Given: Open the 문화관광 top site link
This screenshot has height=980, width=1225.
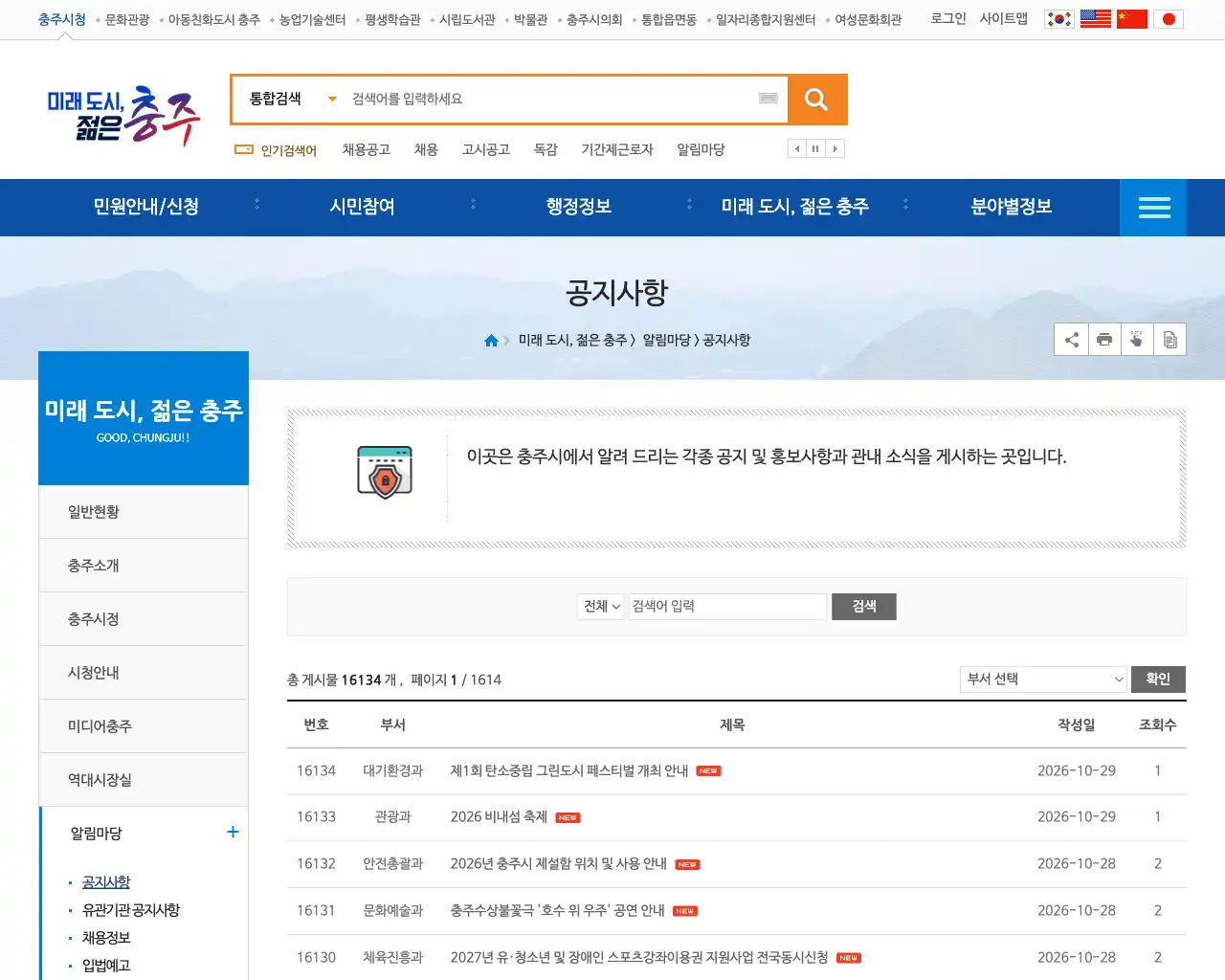Looking at the screenshot, I should click(x=127, y=19).
